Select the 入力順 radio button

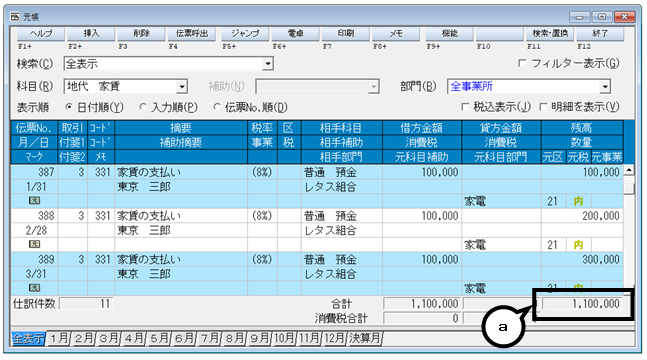(143, 107)
